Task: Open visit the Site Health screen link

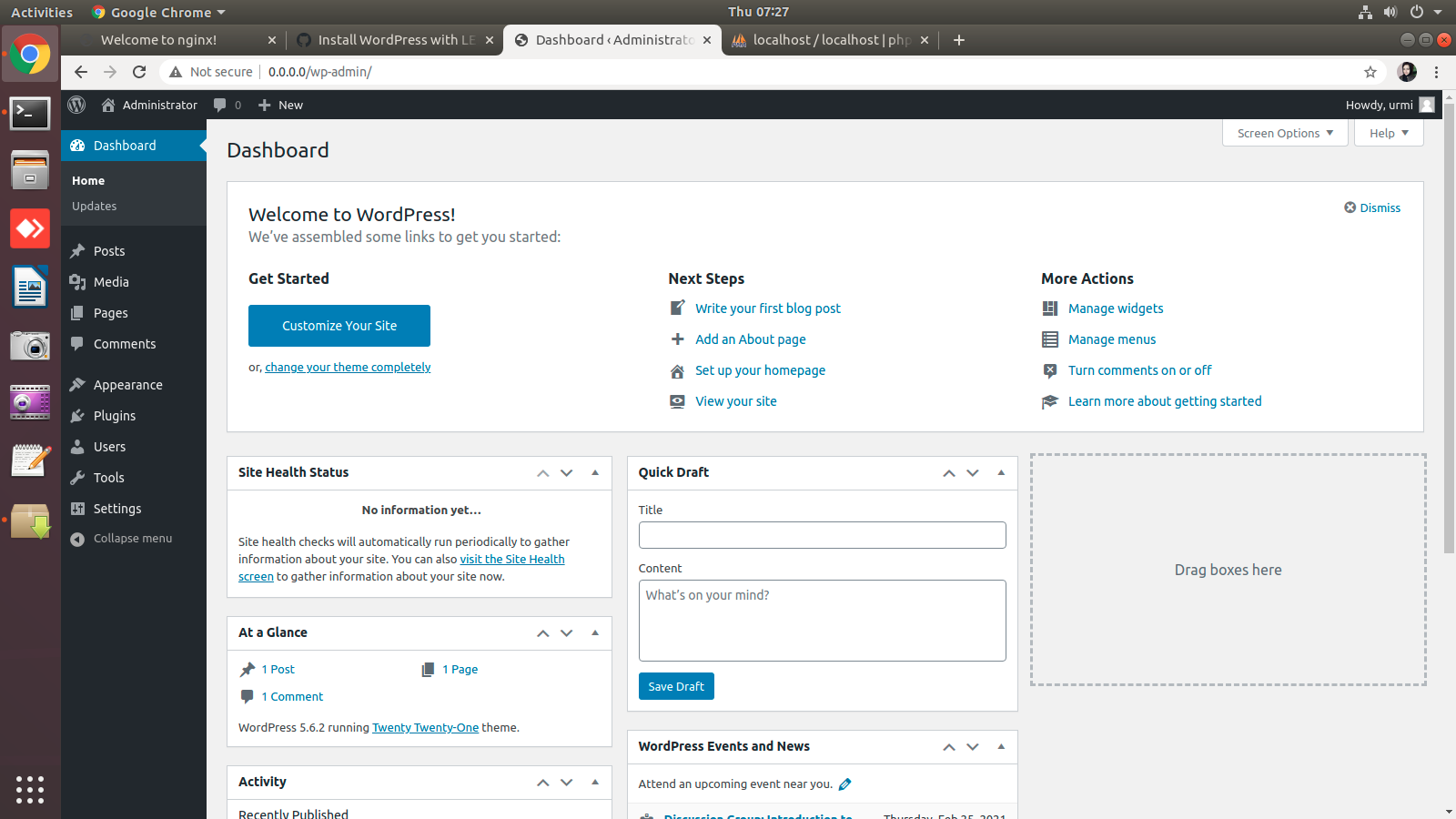Action: (x=511, y=560)
